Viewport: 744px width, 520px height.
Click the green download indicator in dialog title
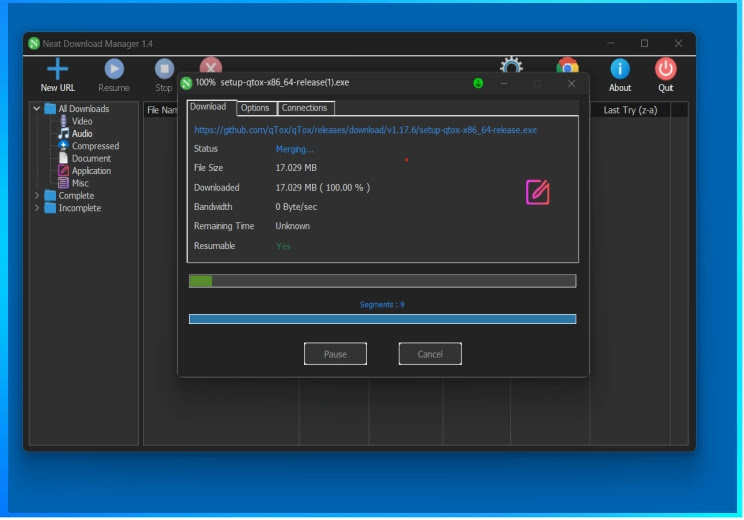pyautogui.click(x=478, y=84)
